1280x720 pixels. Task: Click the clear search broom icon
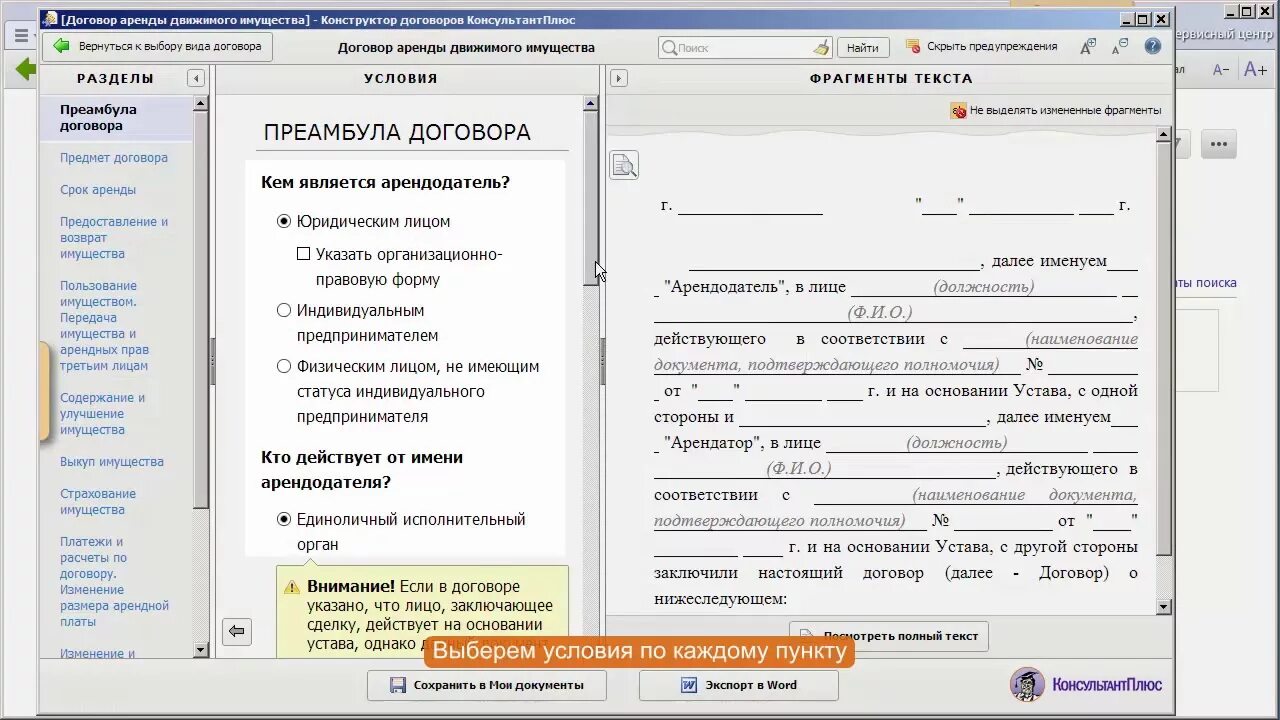(821, 47)
